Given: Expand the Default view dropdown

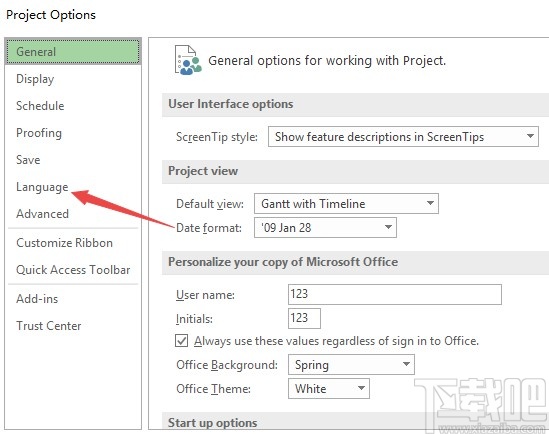Looking at the screenshot, I should coord(346,203).
